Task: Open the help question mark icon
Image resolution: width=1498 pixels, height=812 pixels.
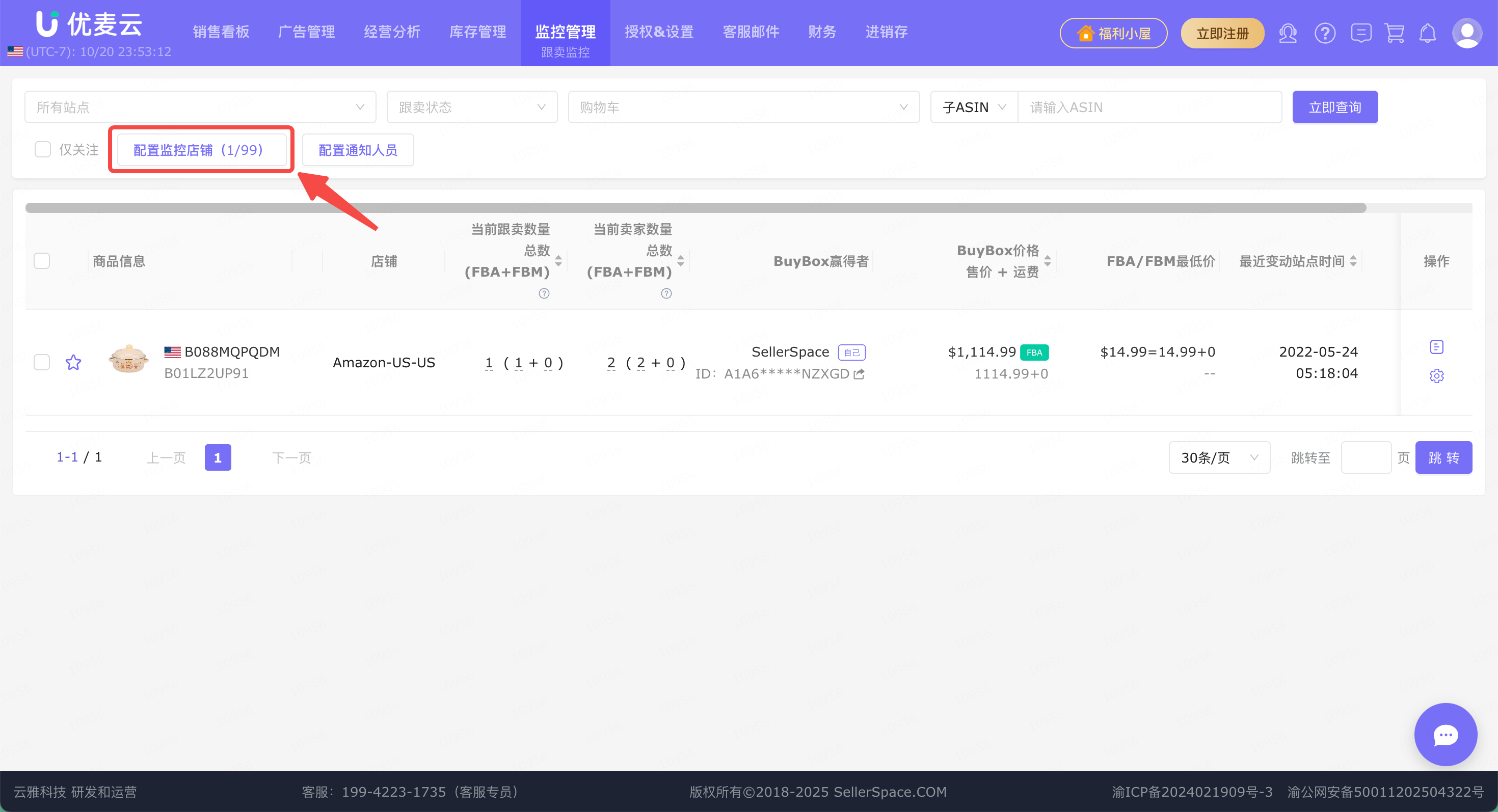Action: (1324, 33)
